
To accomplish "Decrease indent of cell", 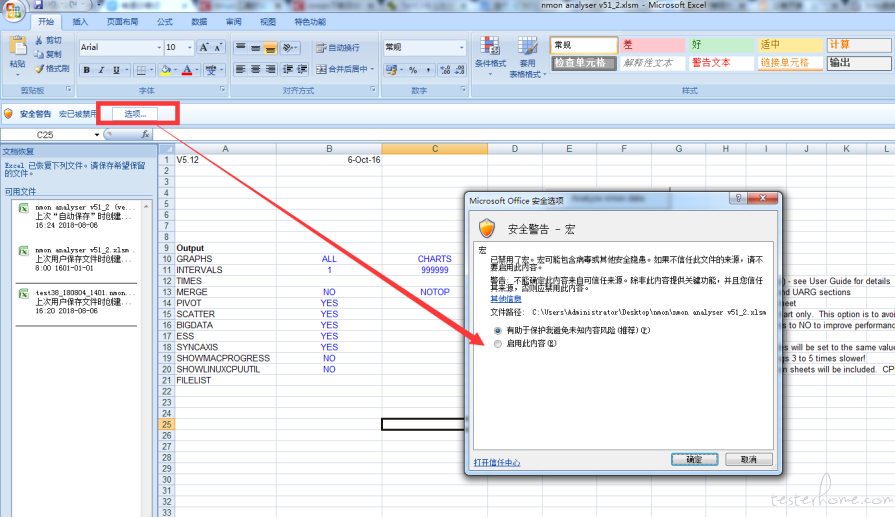I will point(287,69).
